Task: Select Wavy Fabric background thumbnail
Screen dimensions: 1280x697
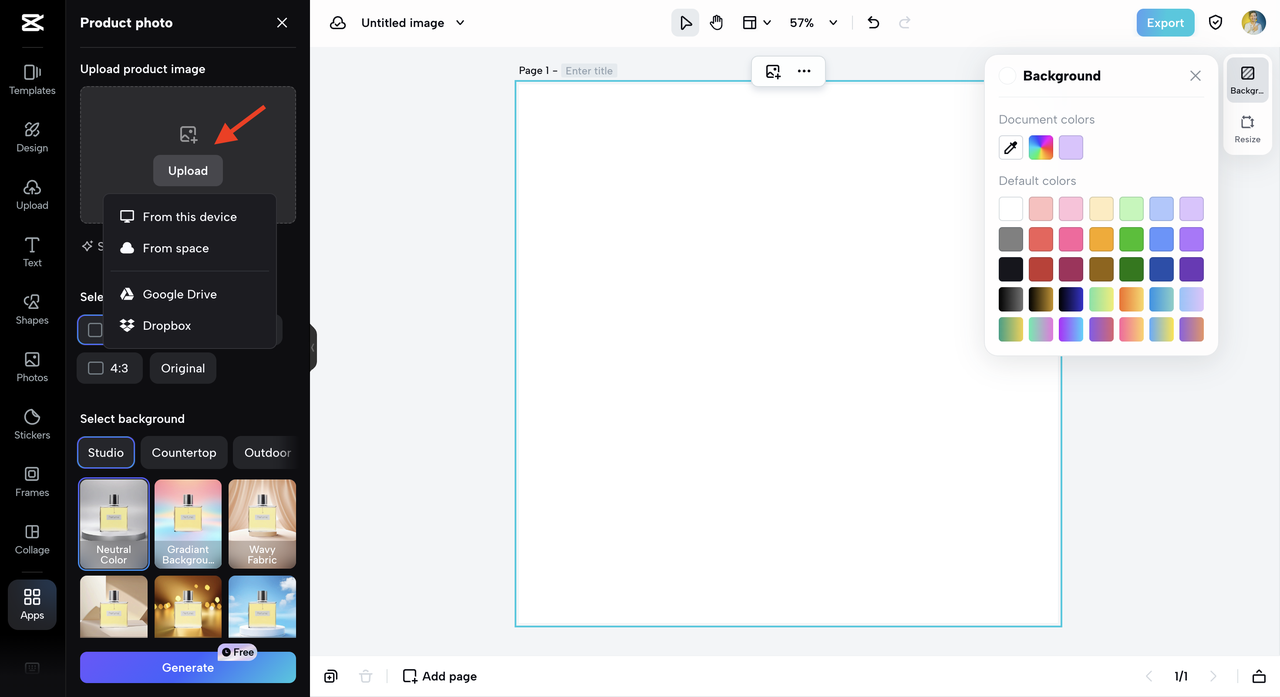Action: (x=262, y=524)
